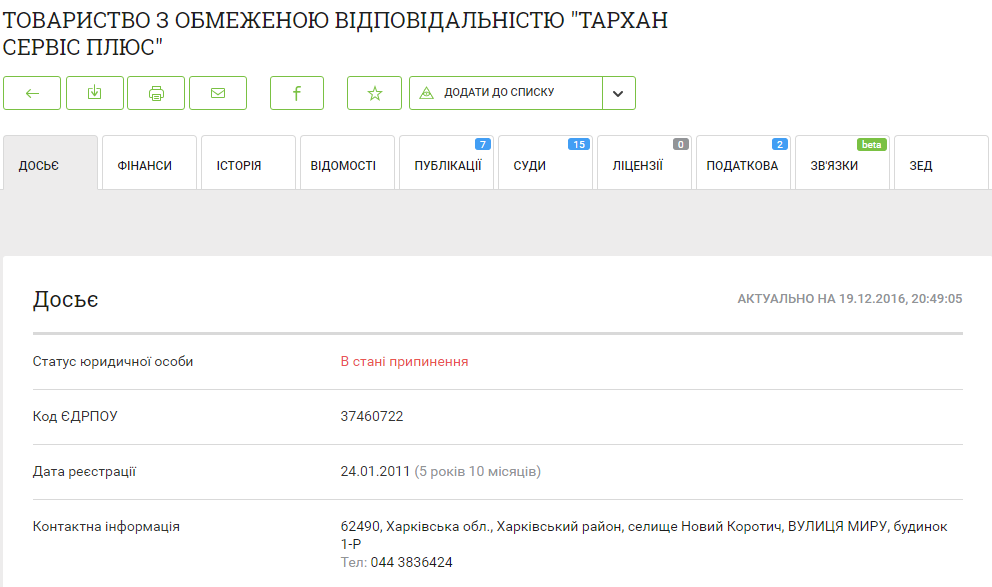992x587 pixels.
Task: Share the page on Facebook
Action: 297,93
